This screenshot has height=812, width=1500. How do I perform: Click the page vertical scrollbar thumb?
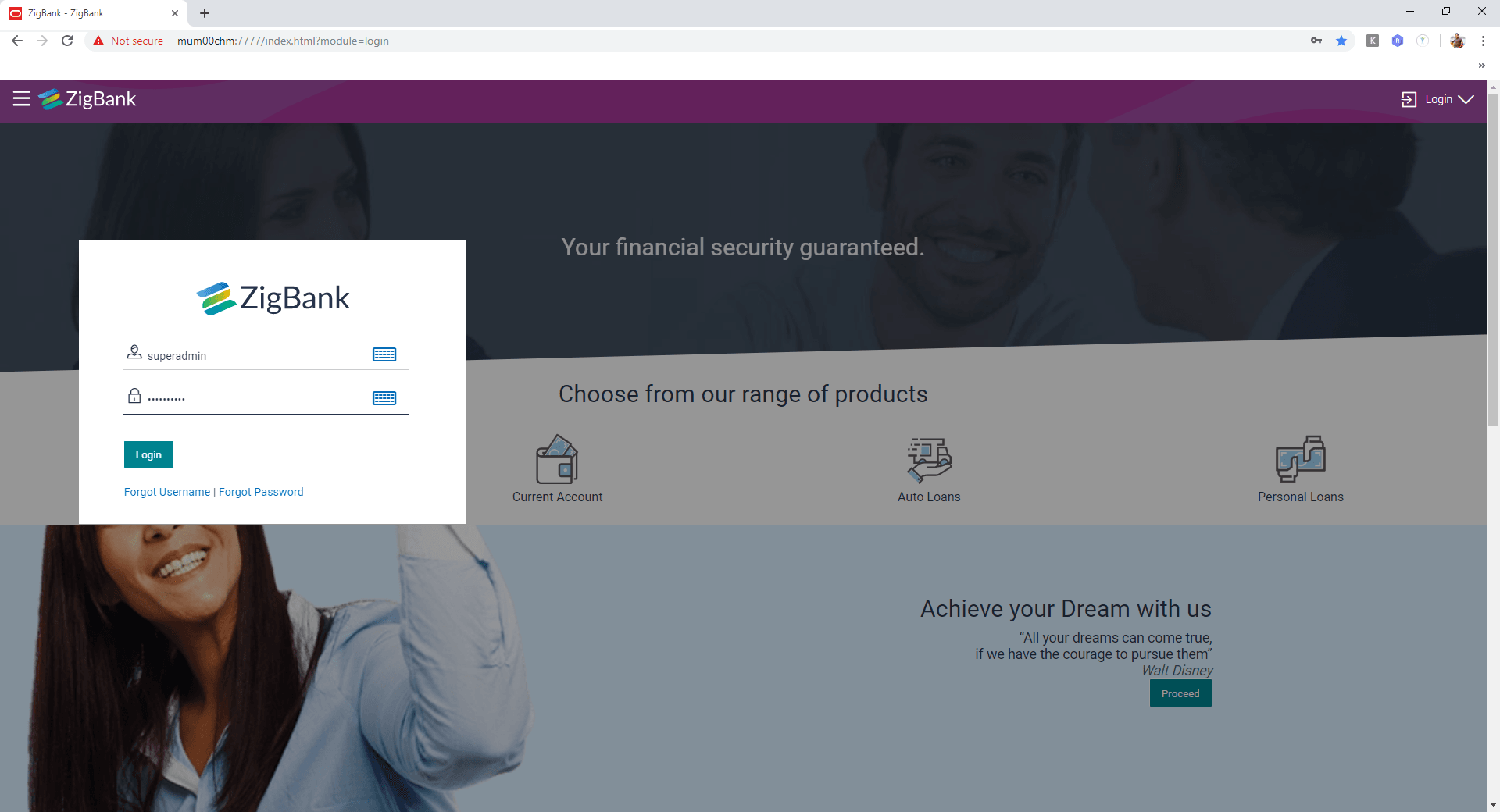point(1493,259)
